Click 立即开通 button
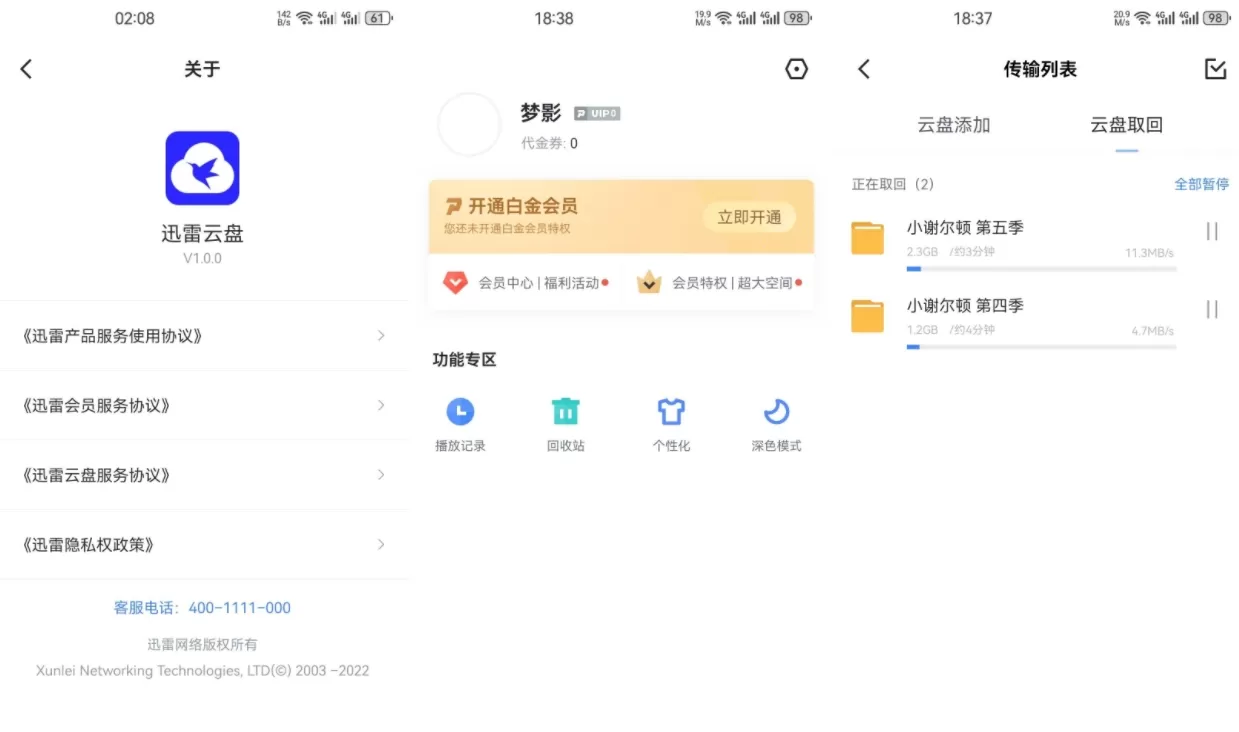The width and height of the screenshot is (1239, 732). pyautogui.click(x=749, y=217)
